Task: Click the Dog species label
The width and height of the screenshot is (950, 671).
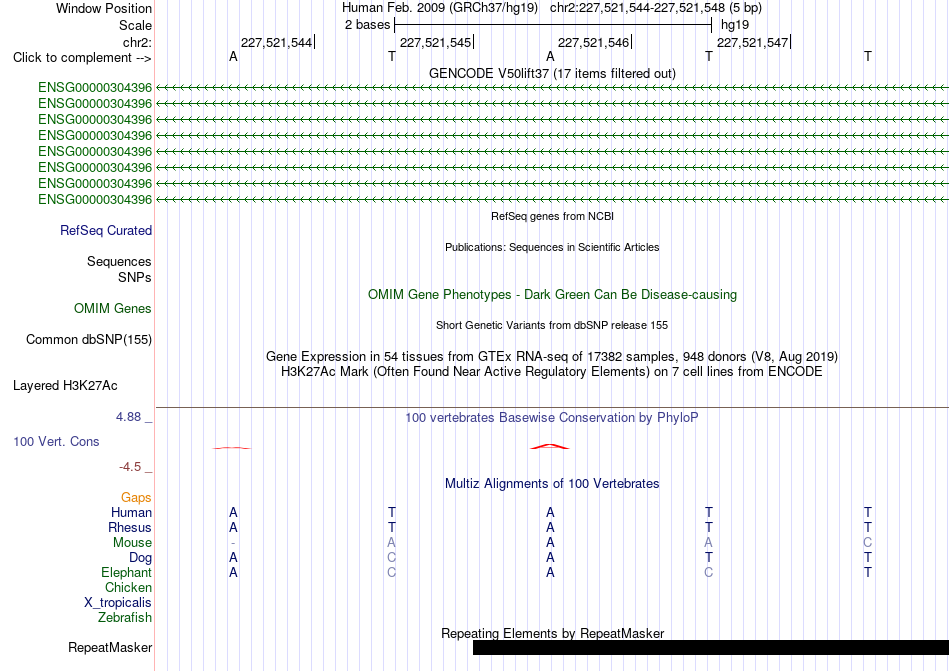Action: tap(141, 558)
